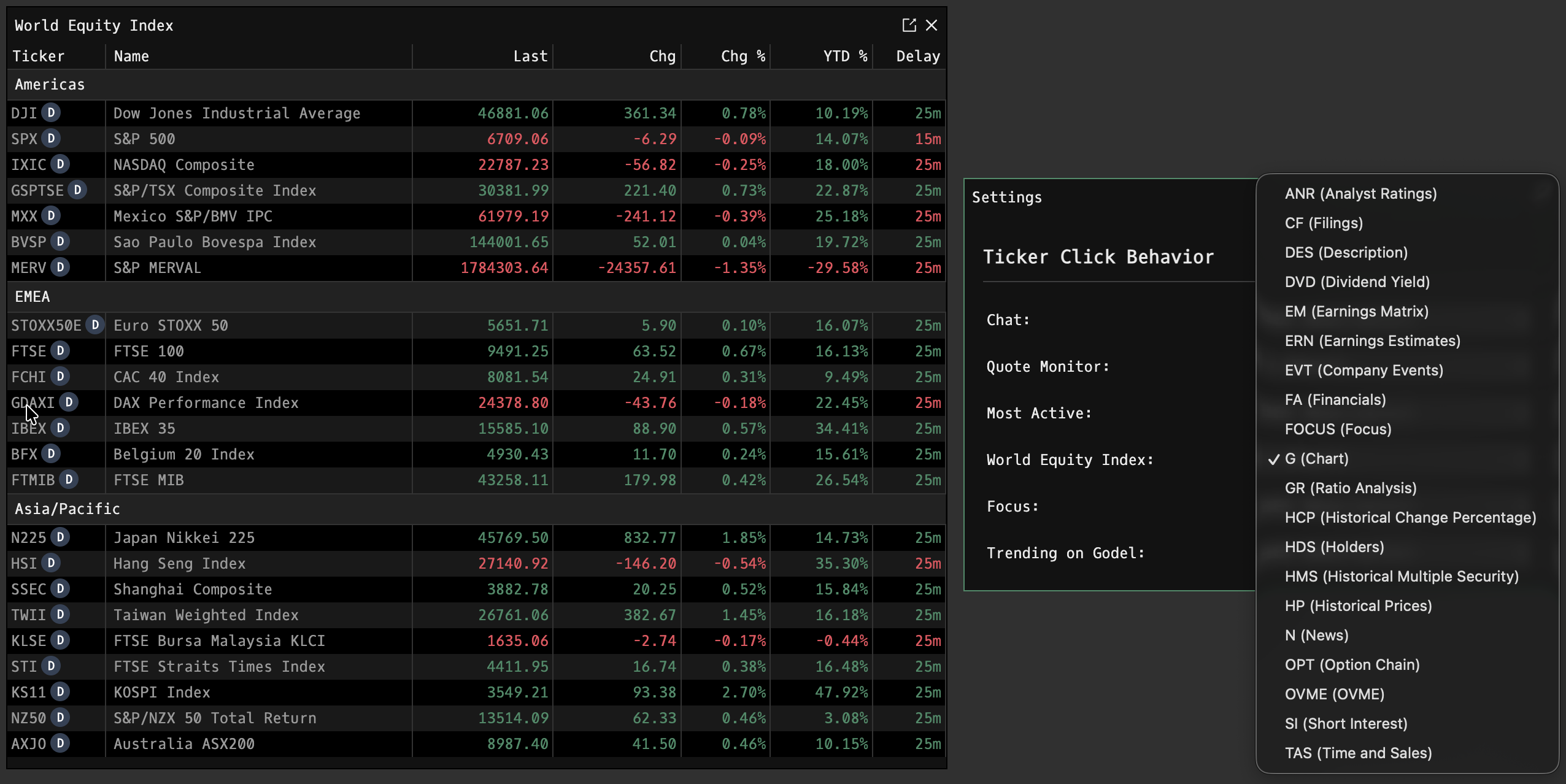Click the D badge beside HSI
Viewport: 1566px width, 784px height.
tap(52, 563)
